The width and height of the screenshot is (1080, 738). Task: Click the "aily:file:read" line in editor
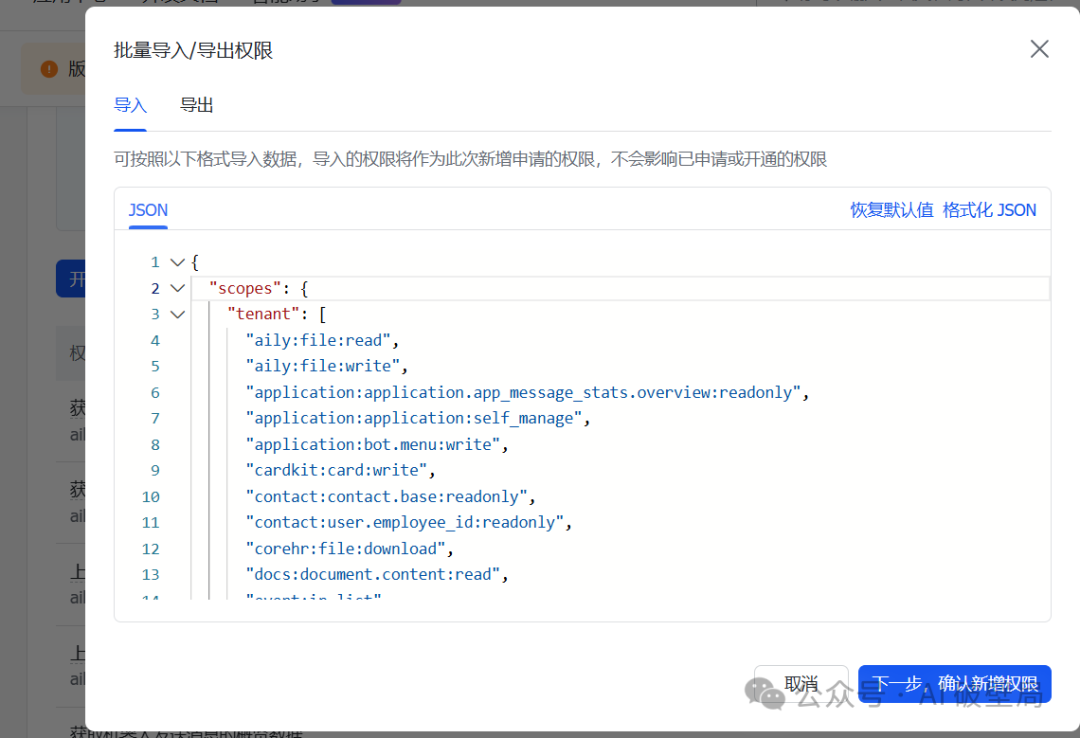pos(322,340)
